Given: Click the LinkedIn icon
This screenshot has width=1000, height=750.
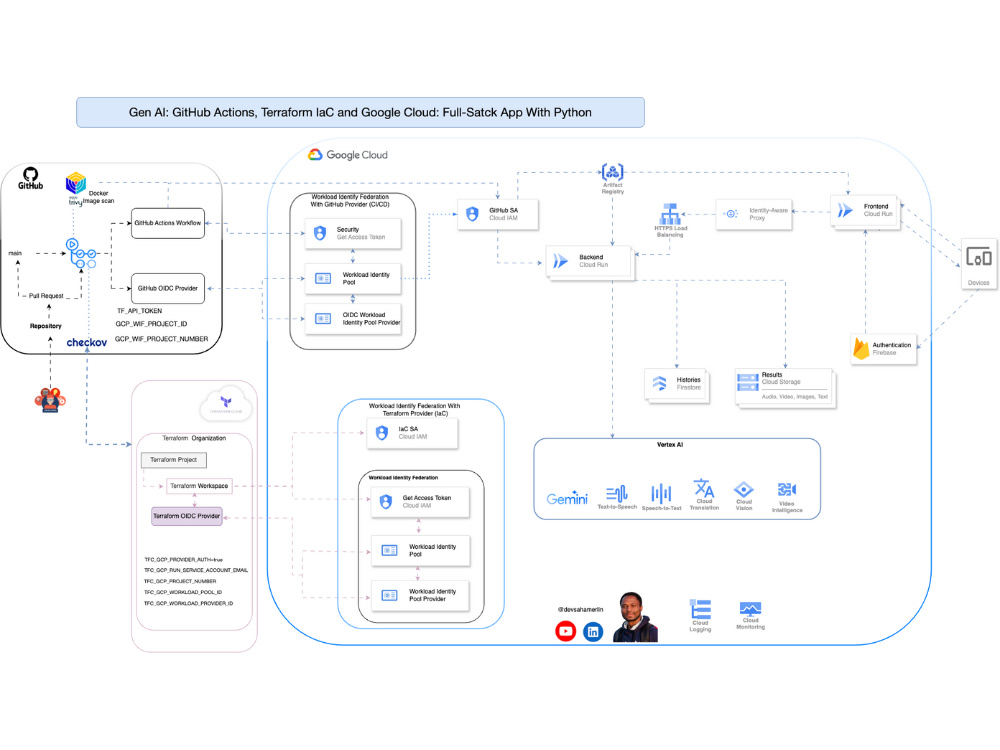Looking at the screenshot, I should point(593,631).
